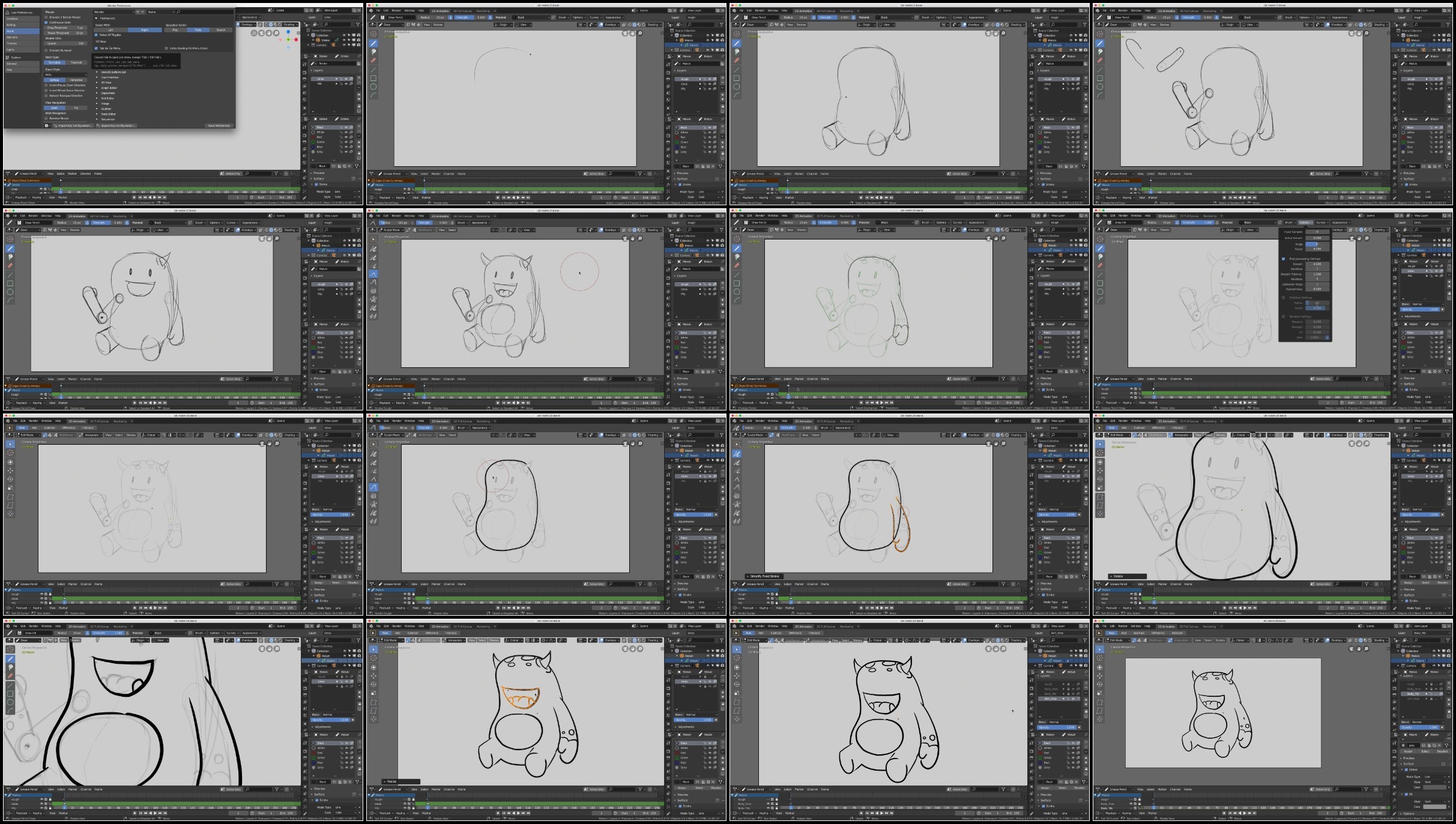Click the minus remove-preset icon in Blender Preferences
1456x824 pixels.
[142, 12]
